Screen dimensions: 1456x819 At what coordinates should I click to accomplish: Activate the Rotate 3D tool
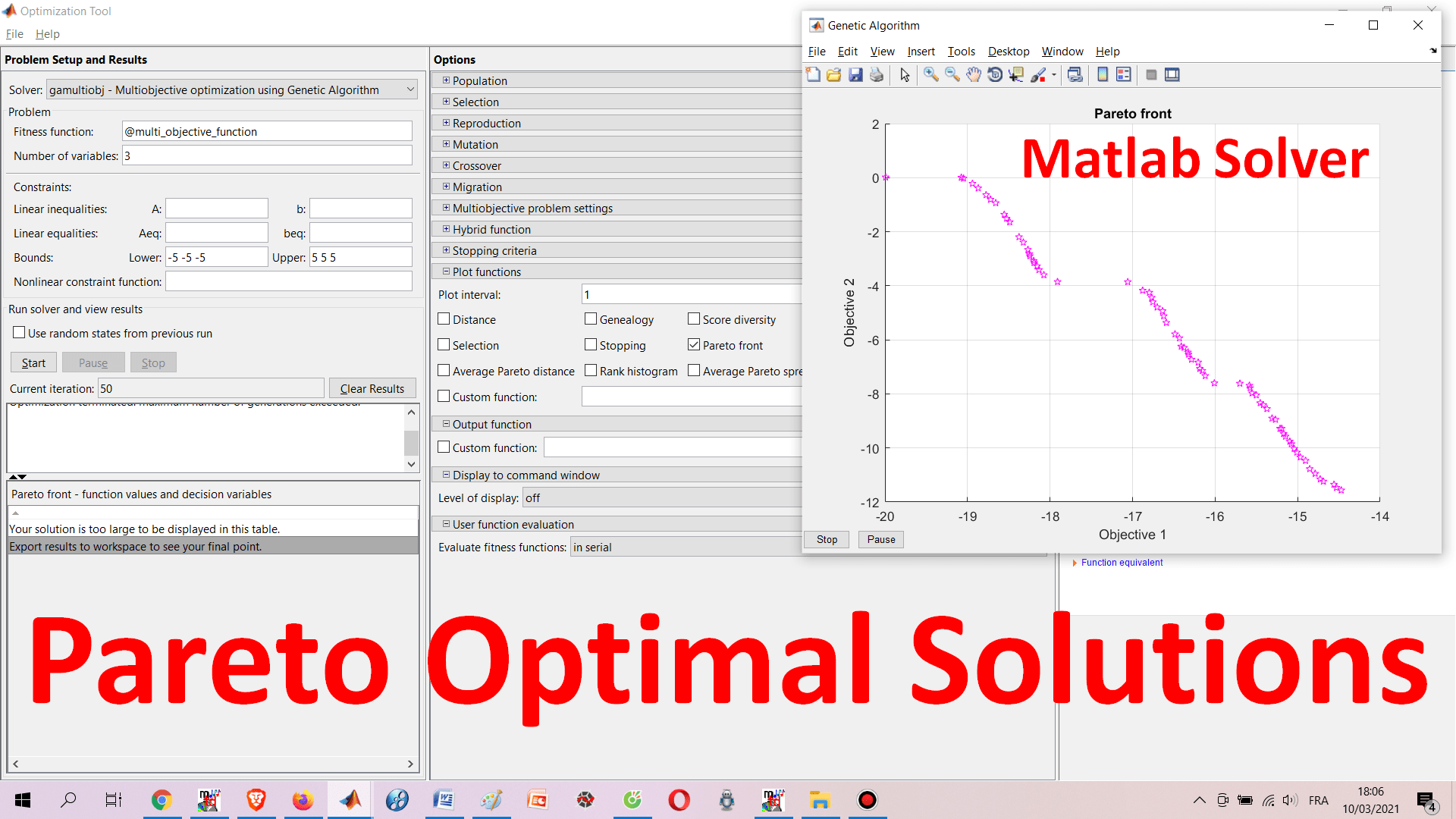coord(995,74)
